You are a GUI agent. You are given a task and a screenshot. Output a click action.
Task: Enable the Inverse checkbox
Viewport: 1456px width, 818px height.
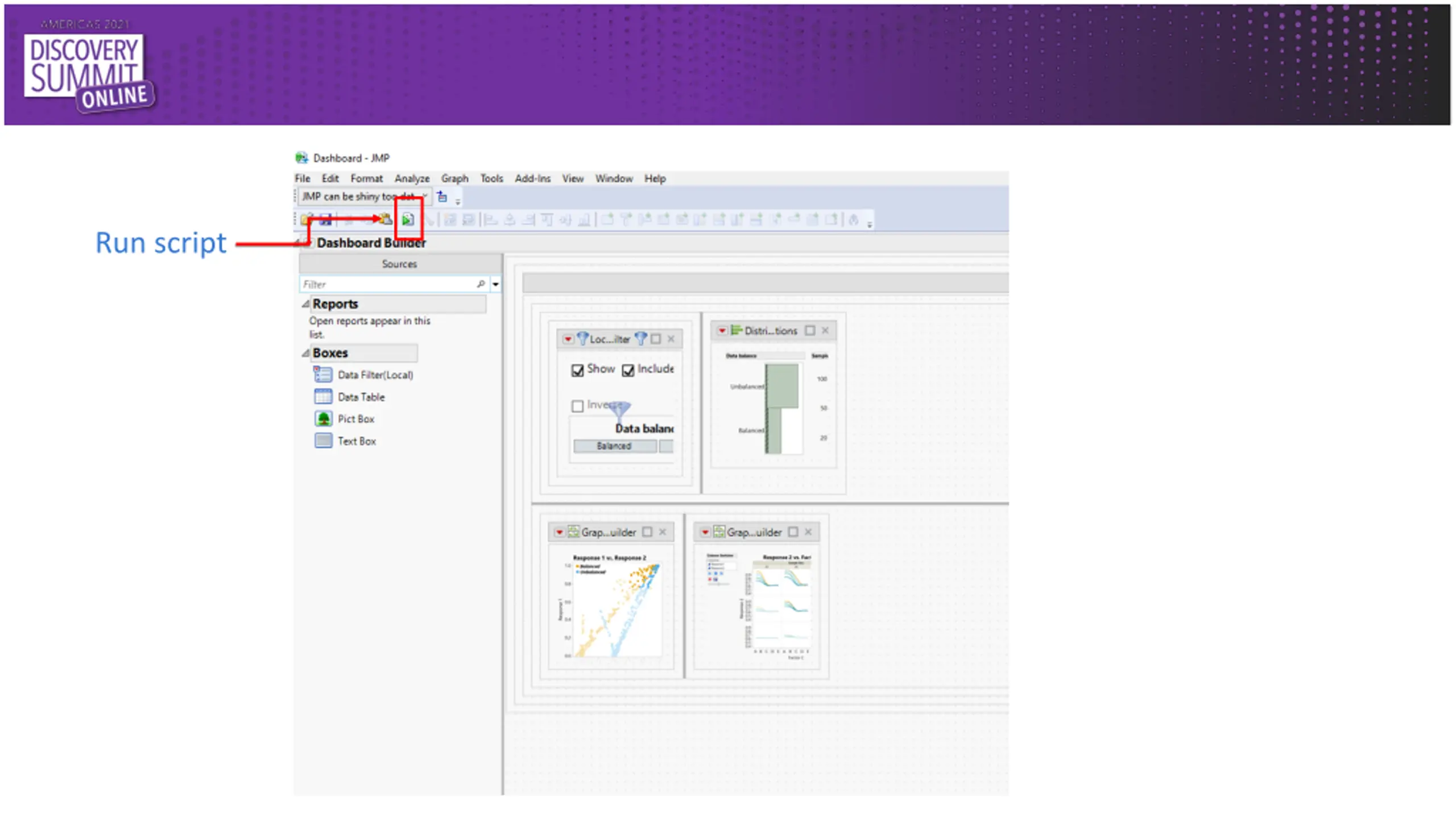(577, 406)
